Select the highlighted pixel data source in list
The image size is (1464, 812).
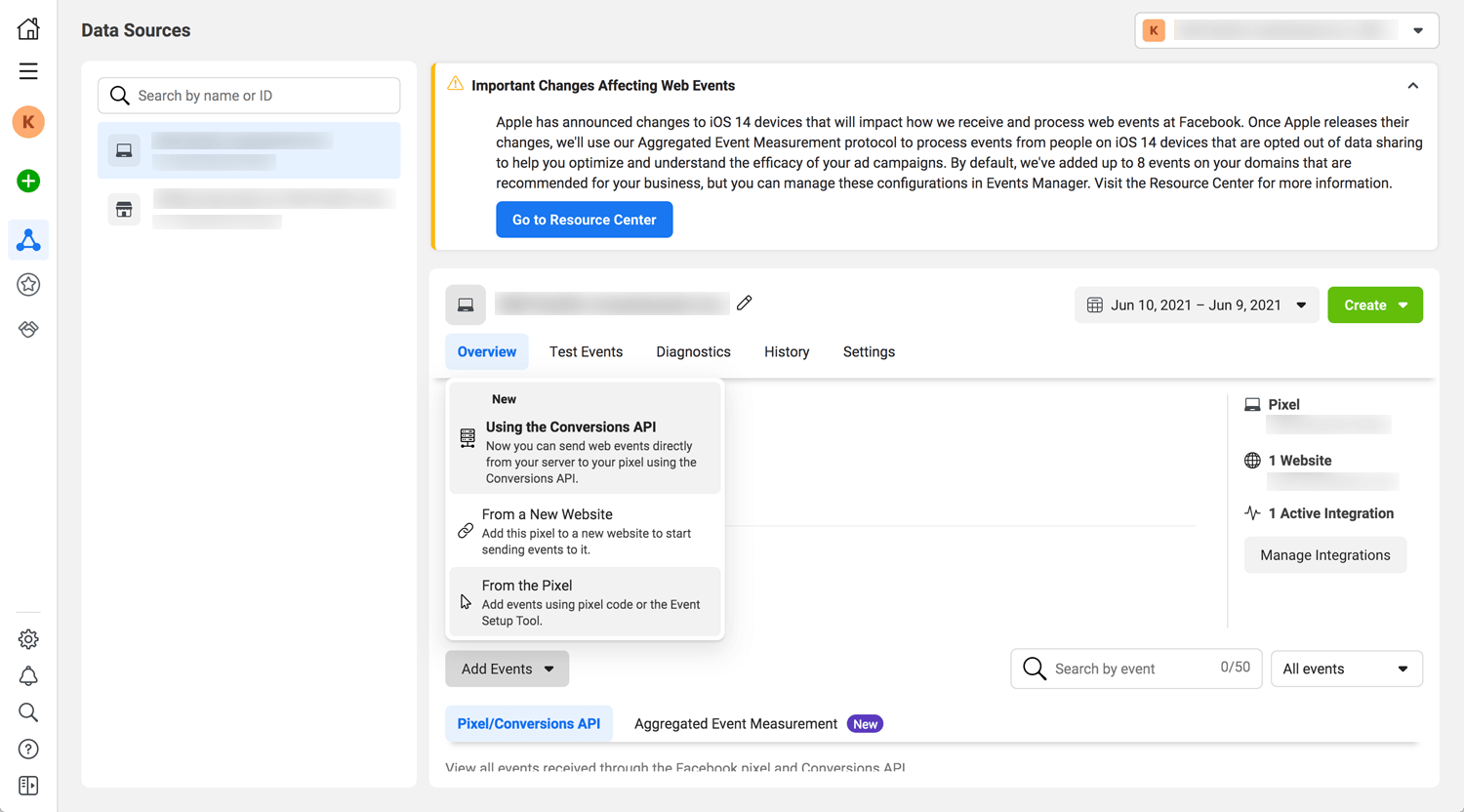point(249,150)
